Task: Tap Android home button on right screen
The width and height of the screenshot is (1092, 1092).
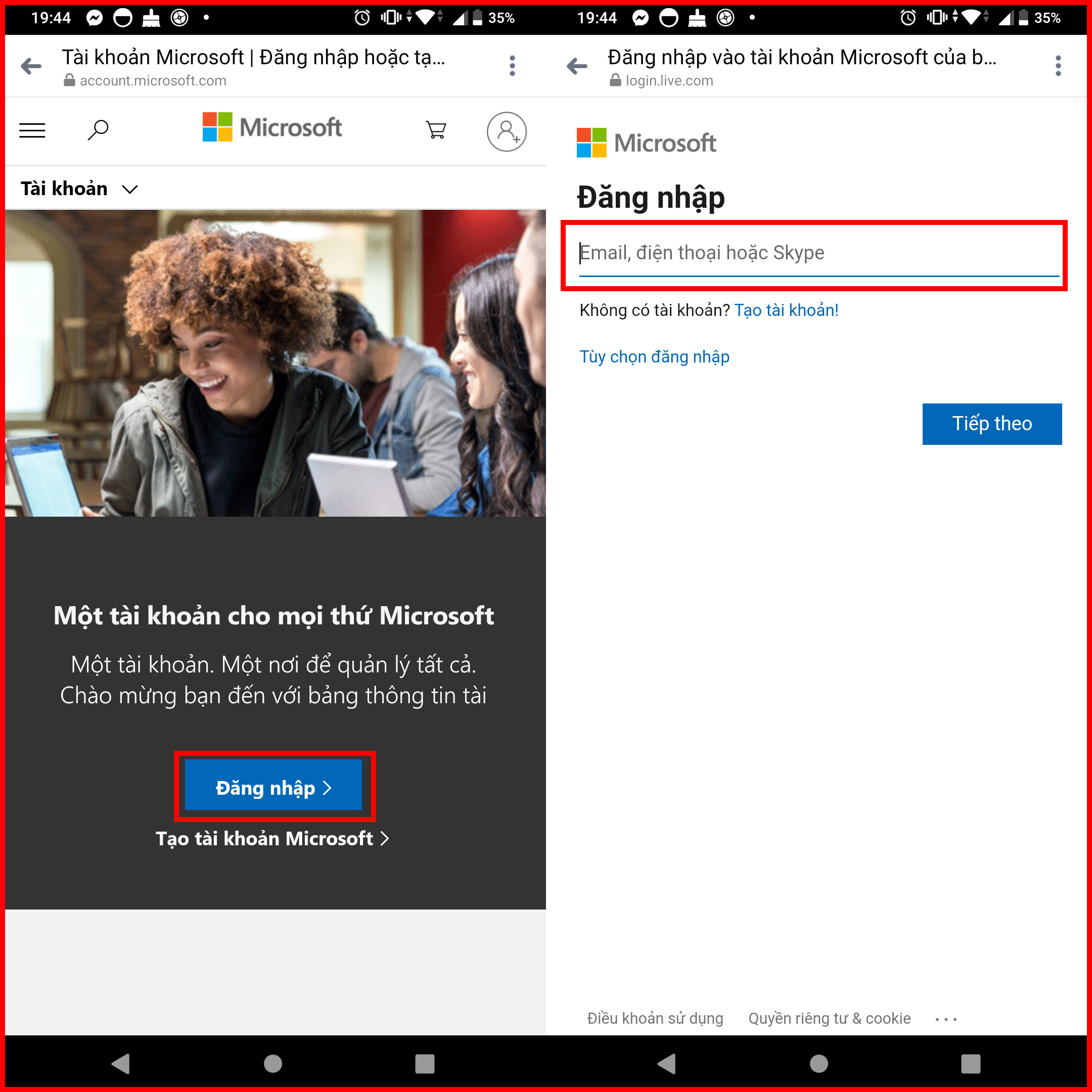Action: (x=819, y=1063)
